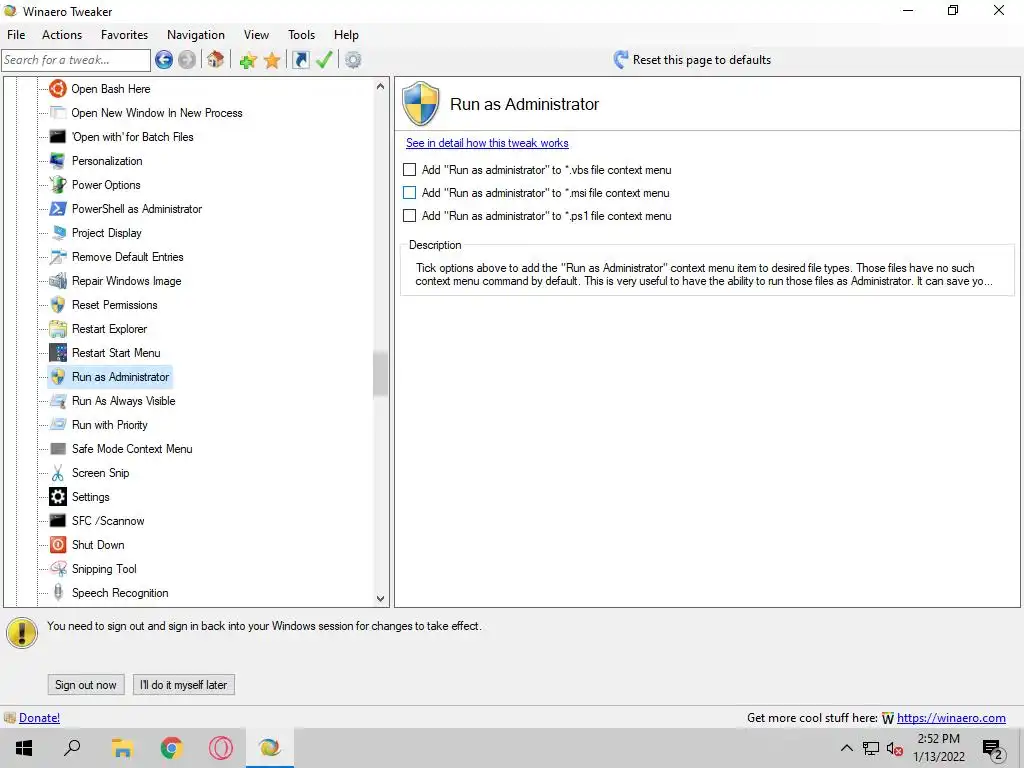Viewport: 1024px width, 768px height.
Task: Open the File menu
Action: tap(16, 35)
